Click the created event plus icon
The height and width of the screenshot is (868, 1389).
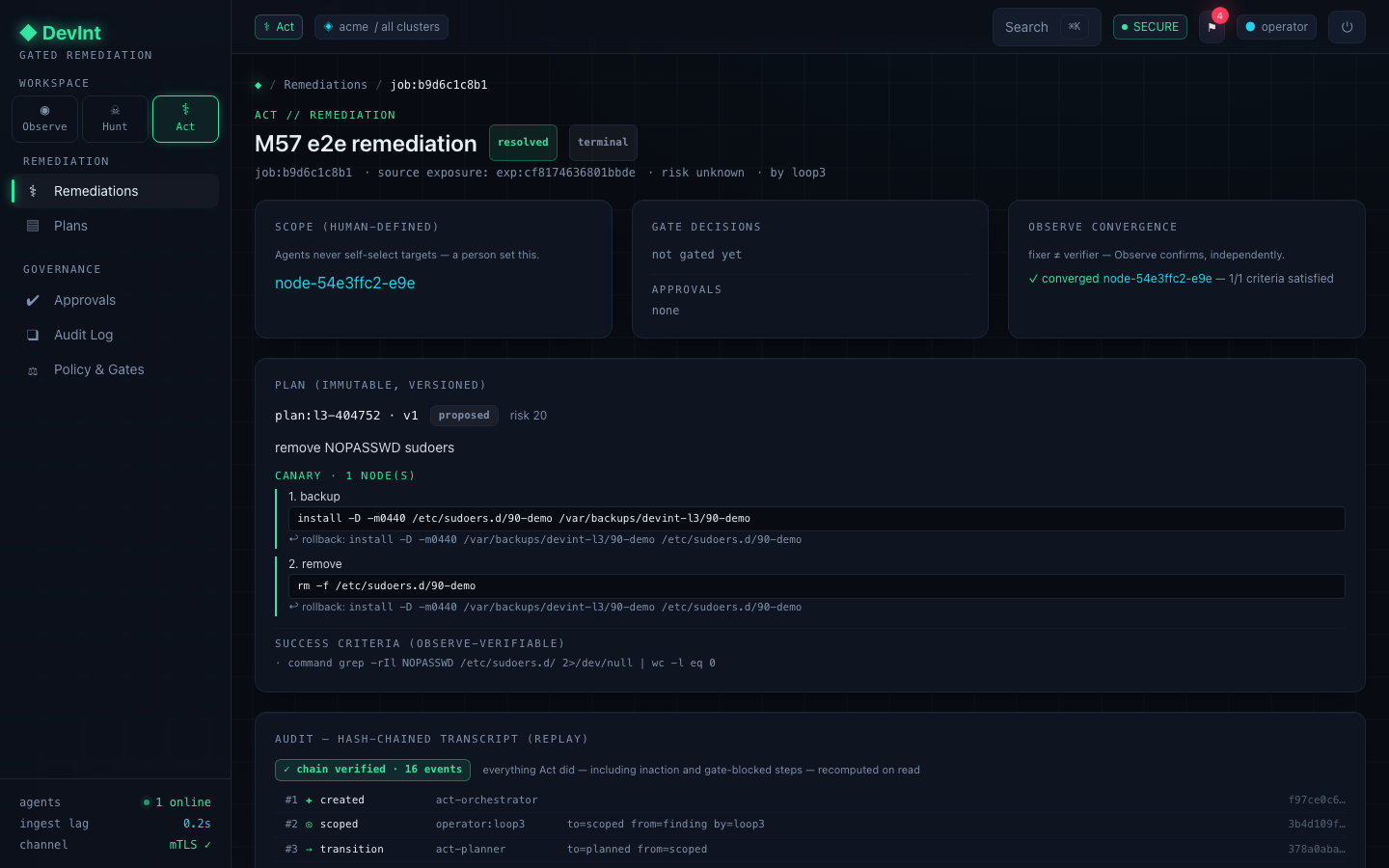click(x=309, y=800)
